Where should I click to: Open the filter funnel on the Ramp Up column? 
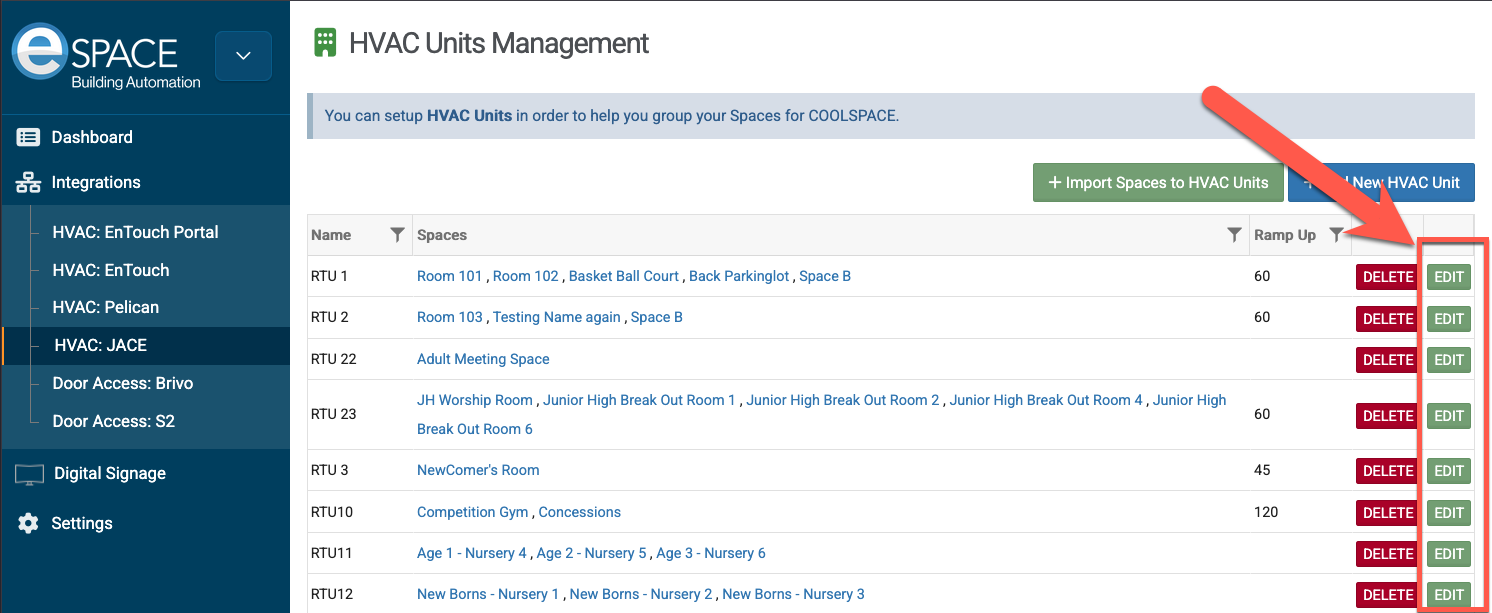[1337, 235]
